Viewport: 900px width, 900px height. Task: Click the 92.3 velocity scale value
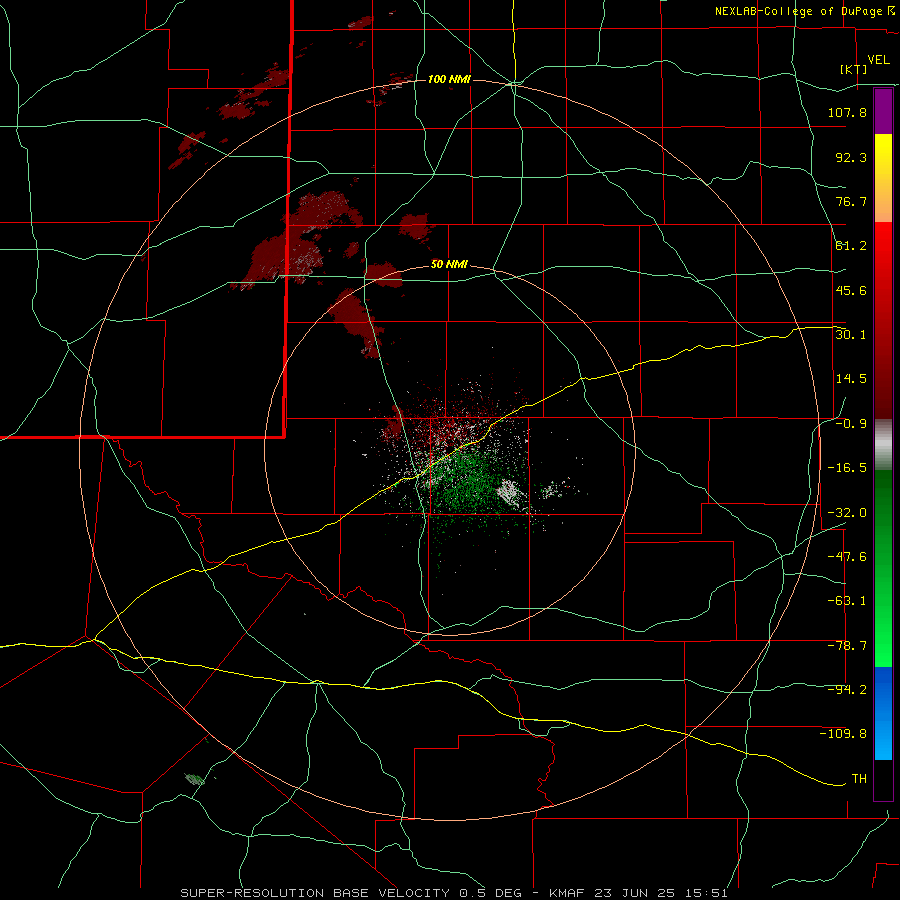(851, 157)
